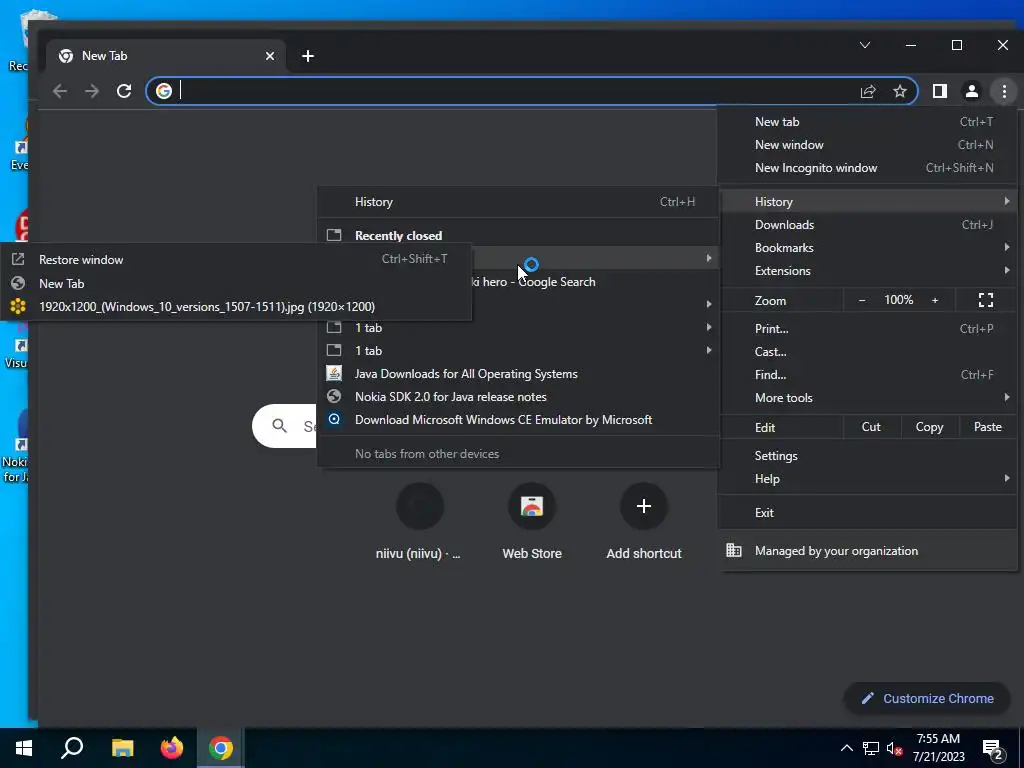Open the notification center icon

click(x=993, y=750)
